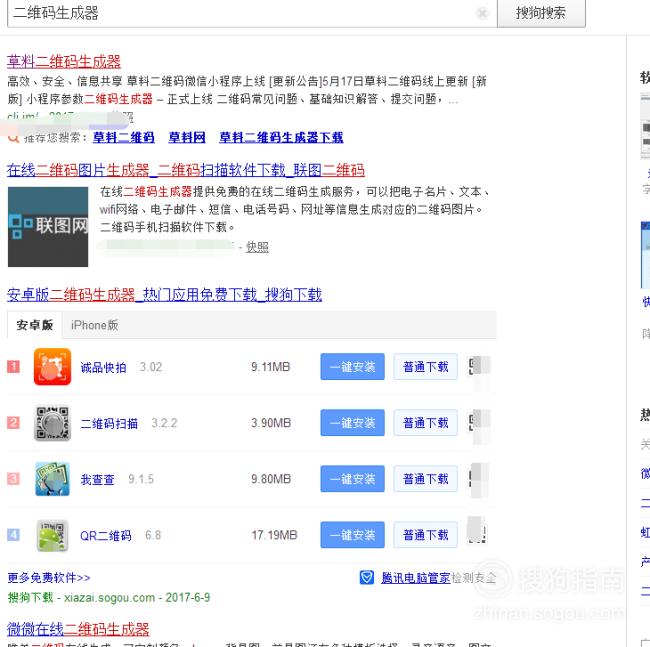The image size is (650, 647).
Task: Click rank badge 3 beside 我查查
Action: coord(13,479)
